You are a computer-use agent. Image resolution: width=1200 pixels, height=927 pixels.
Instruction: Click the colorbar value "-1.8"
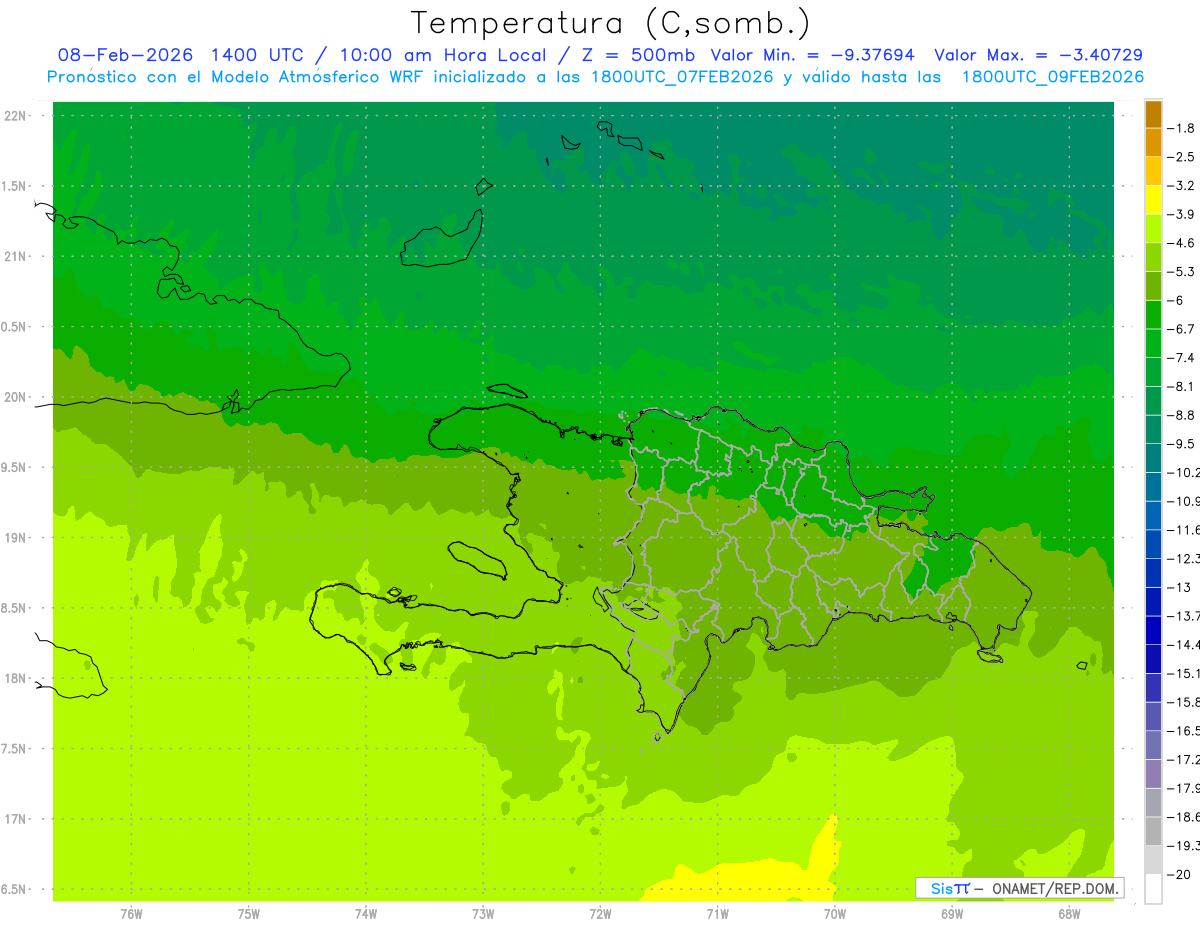click(x=1181, y=128)
